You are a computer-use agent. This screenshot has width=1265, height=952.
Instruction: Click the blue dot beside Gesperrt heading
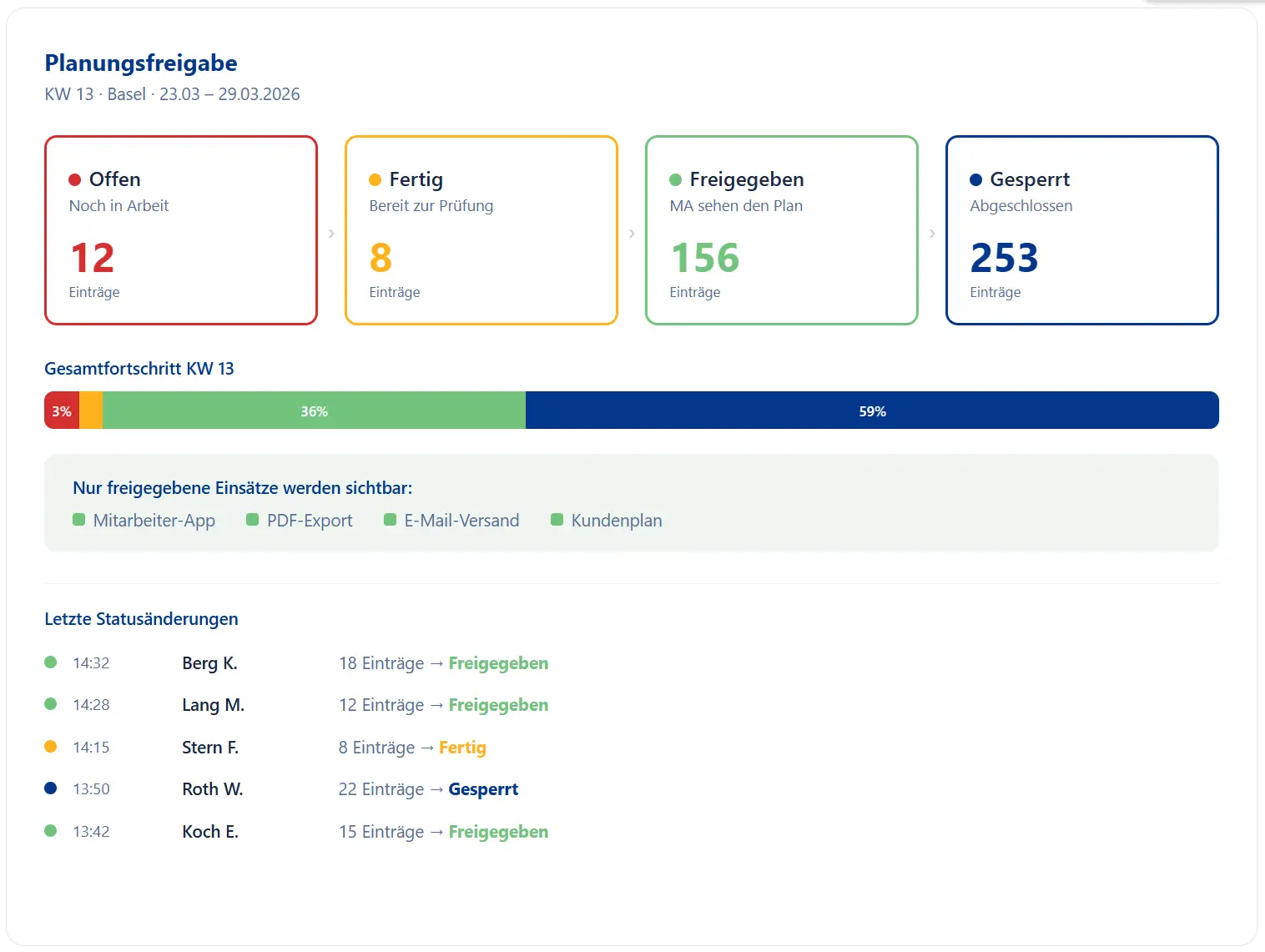click(975, 179)
